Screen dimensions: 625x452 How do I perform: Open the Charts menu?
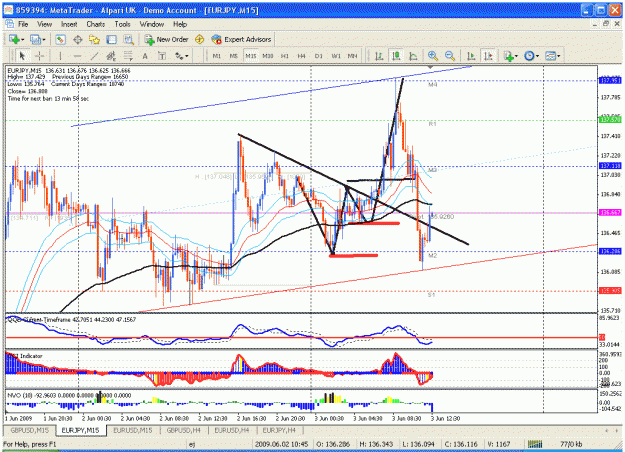pyautogui.click(x=96, y=24)
